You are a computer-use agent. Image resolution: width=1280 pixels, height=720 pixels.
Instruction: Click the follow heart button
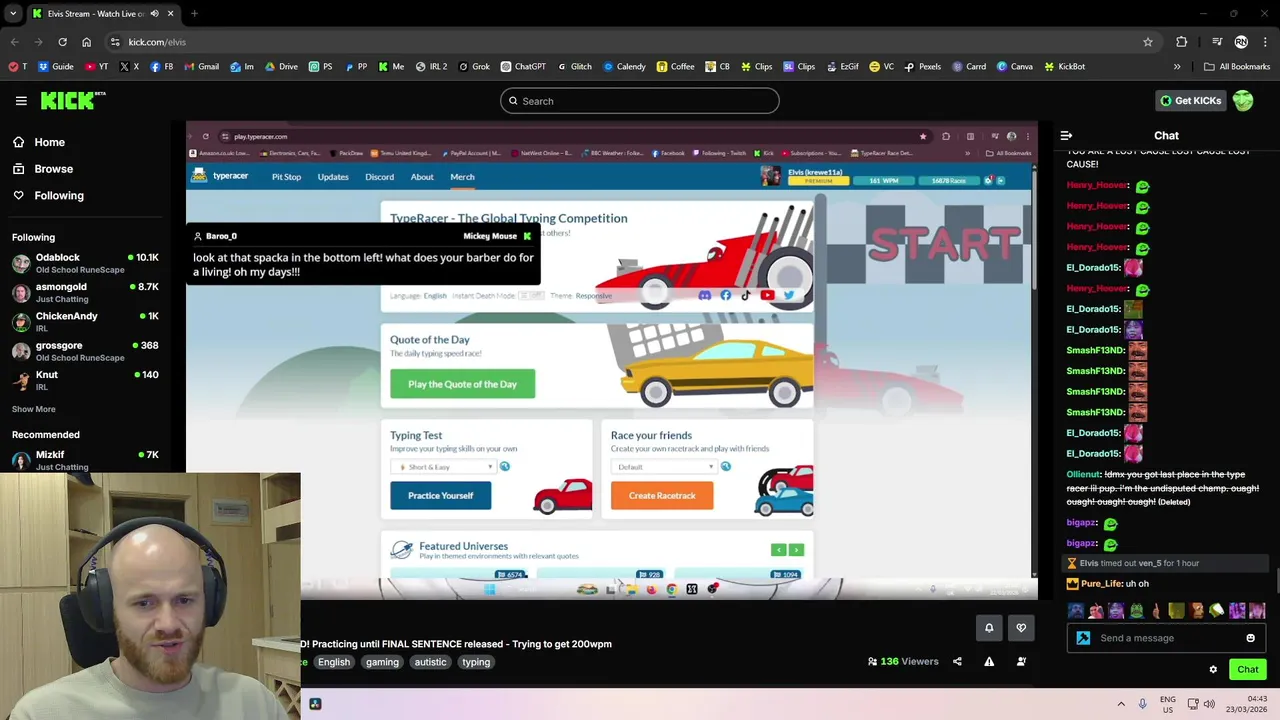coord(1021,628)
